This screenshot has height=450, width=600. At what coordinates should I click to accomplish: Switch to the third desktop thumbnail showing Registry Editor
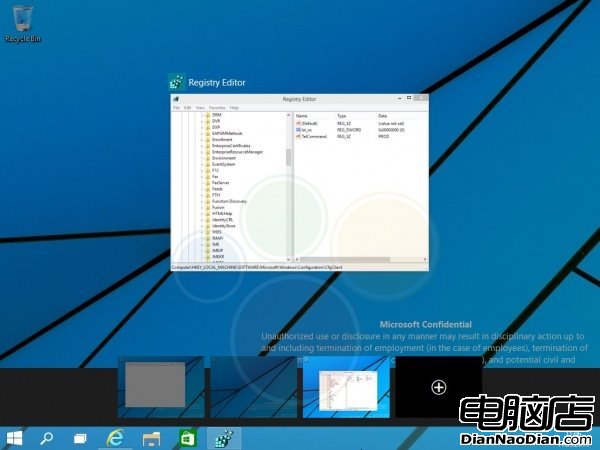tap(346, 387)
